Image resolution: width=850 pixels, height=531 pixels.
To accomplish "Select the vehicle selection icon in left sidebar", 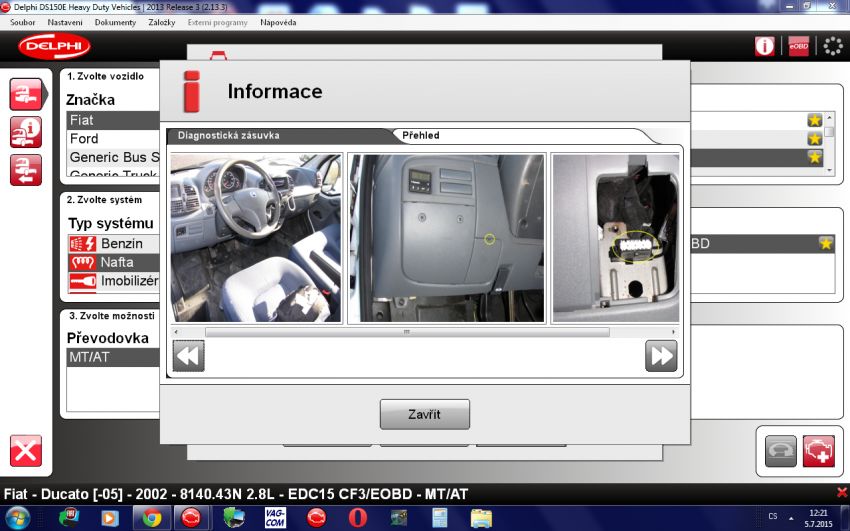I will (x=26, y=94).
